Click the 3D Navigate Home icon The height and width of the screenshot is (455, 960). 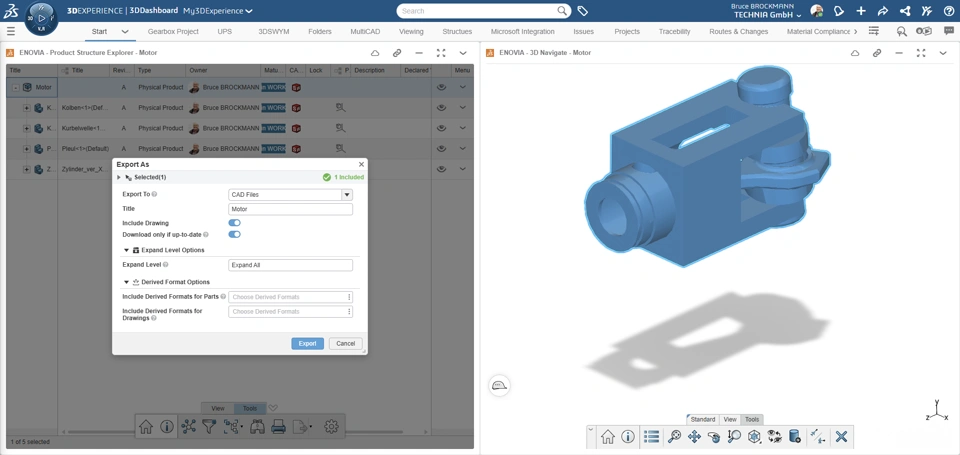[x=607, y=437]
